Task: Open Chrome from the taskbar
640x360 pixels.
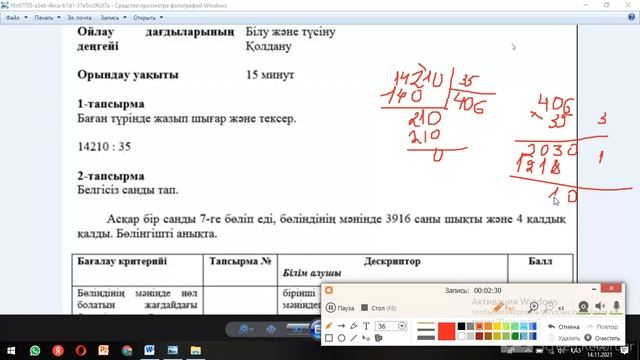Action: tap(127, 351)
